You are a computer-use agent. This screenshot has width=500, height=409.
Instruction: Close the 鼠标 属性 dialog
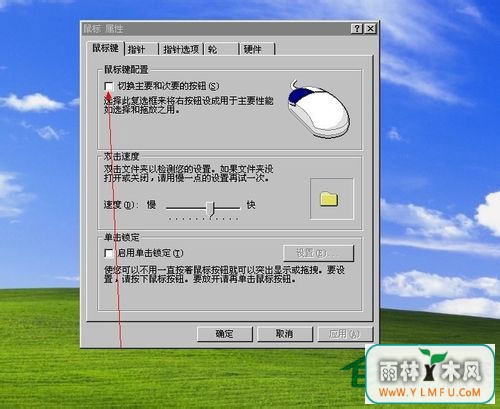(x=370, y=29)
